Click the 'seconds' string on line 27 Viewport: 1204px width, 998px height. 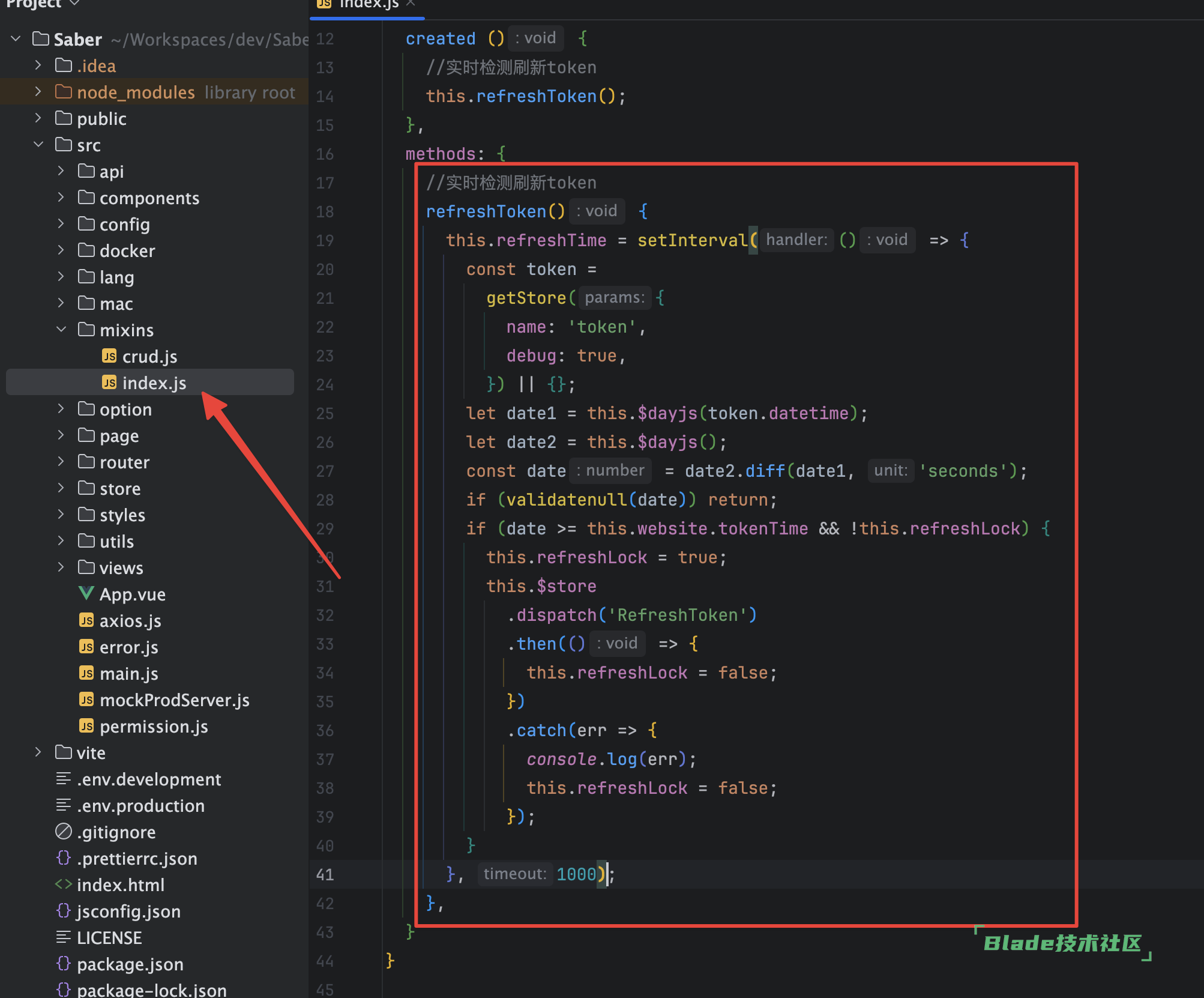(x=963, y=471)
